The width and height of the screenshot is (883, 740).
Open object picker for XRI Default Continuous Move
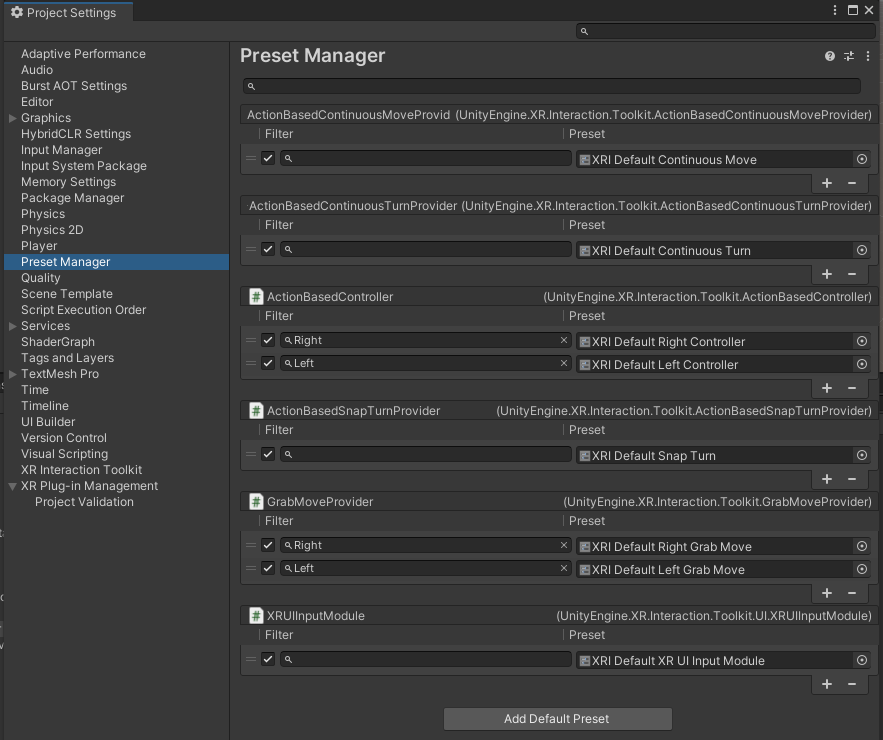[862, 159]
